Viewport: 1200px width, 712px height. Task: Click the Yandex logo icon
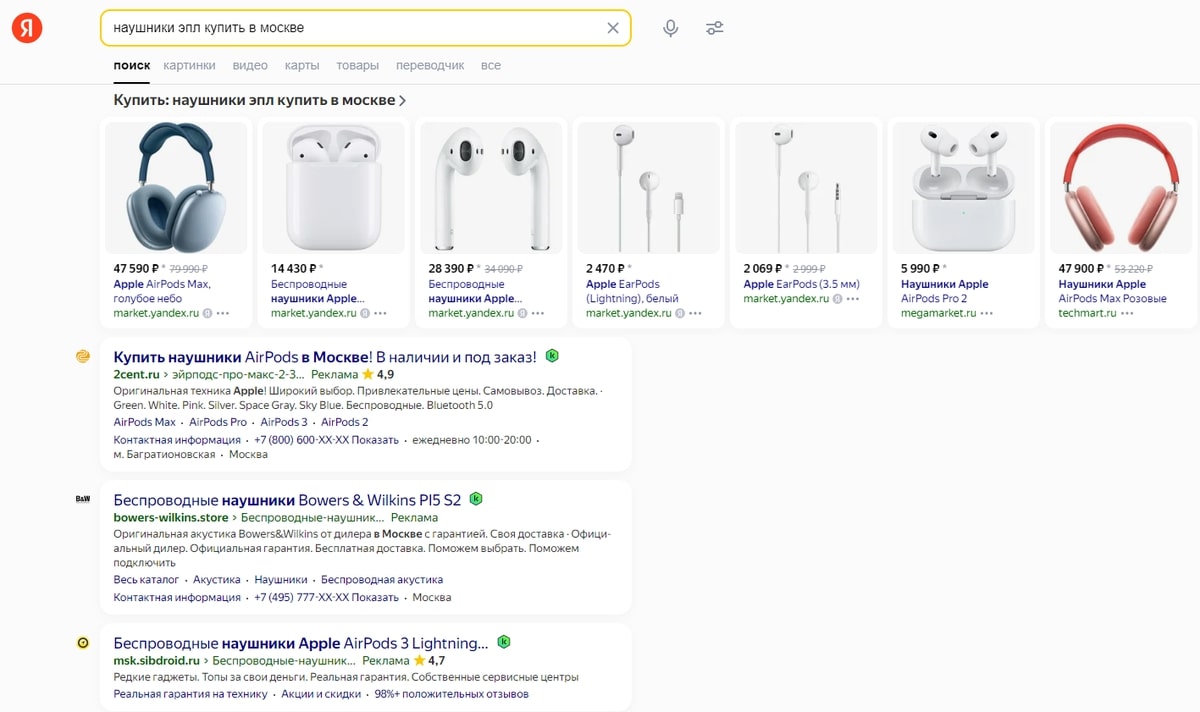coord(26,28)
